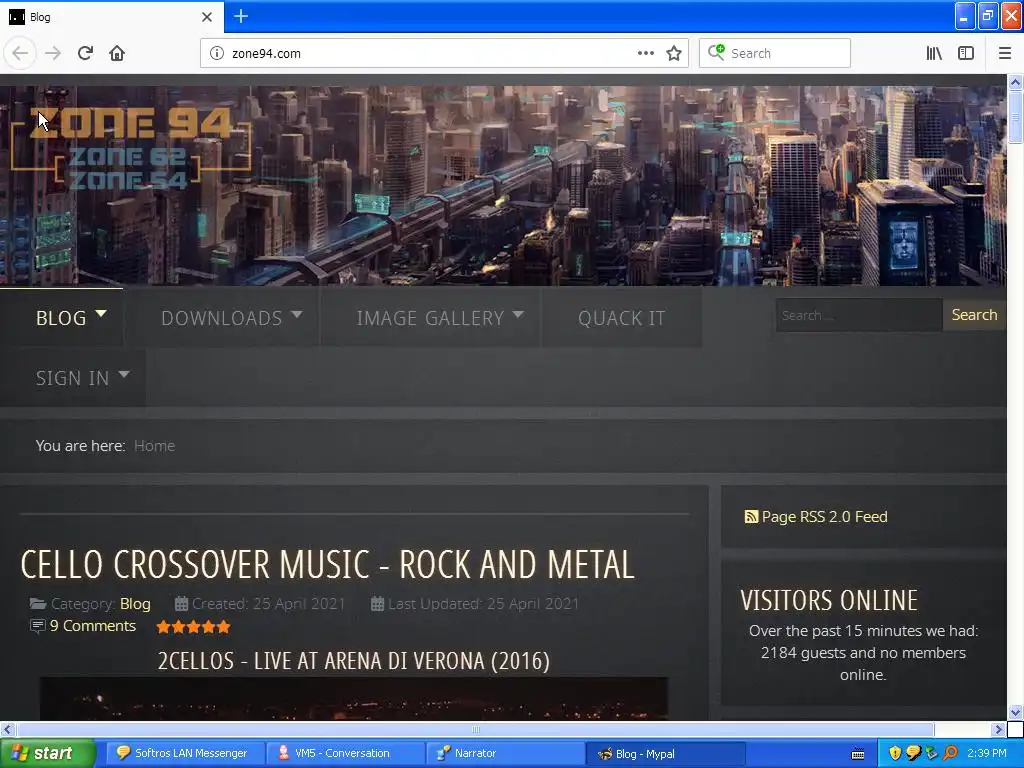
Task: Bookmark this page with the star
Action: 674,53
